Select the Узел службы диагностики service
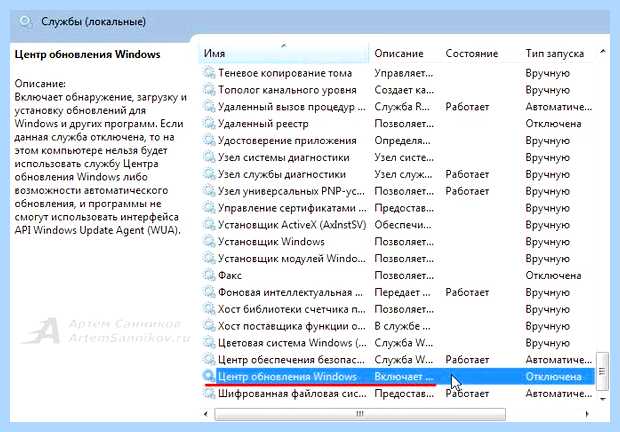 (x=282, y=174)
